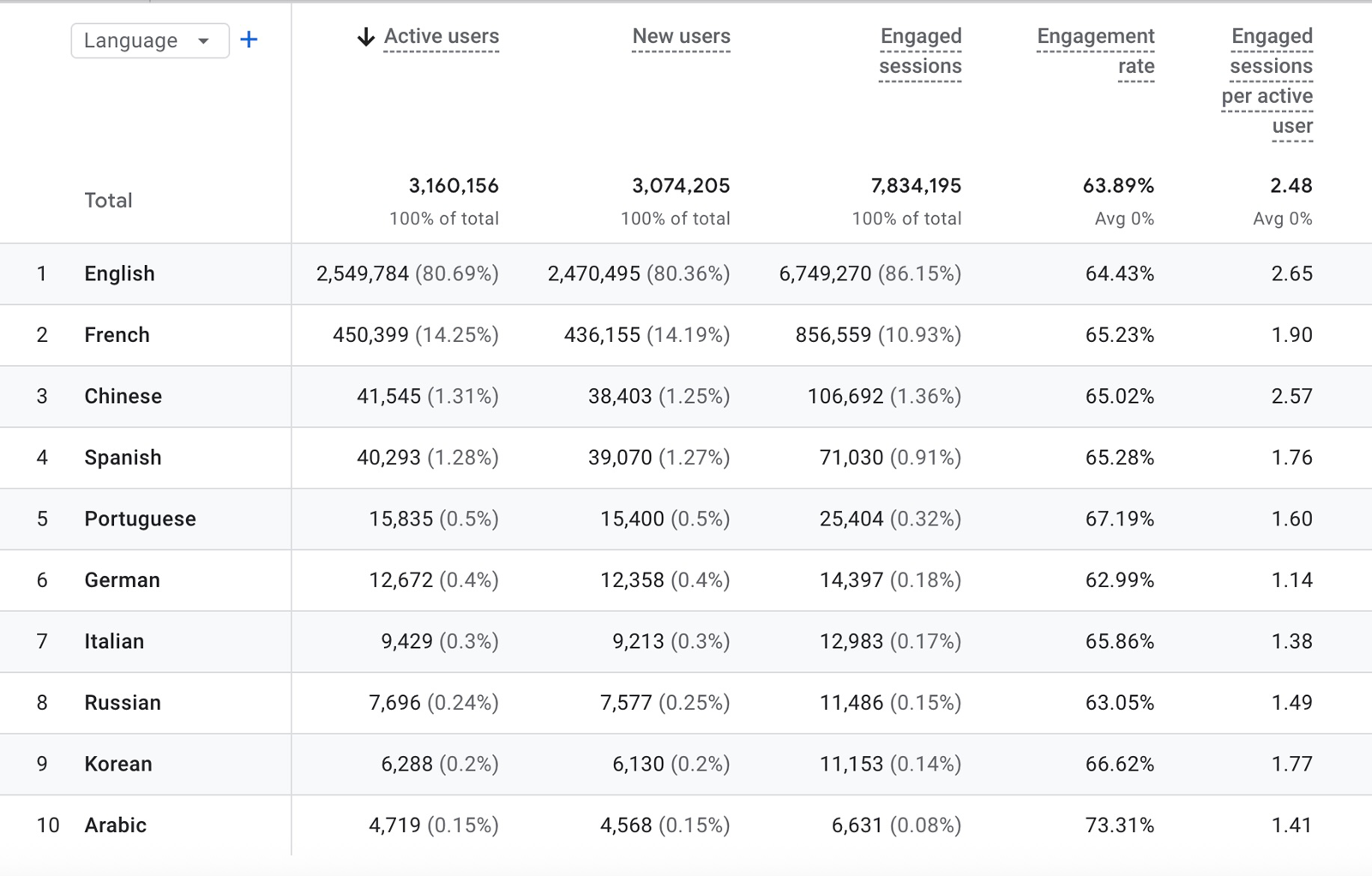The width and height of the screenshot is (1372, 876).
Task: Select the Spanish language row label
Action: pos(123,458)
